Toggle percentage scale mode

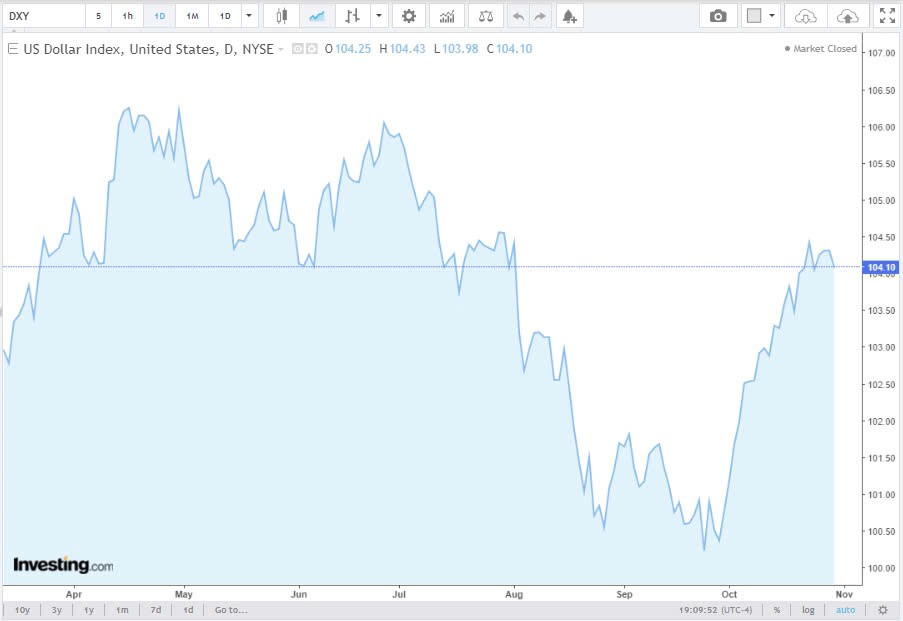click(x=775, y=609)
